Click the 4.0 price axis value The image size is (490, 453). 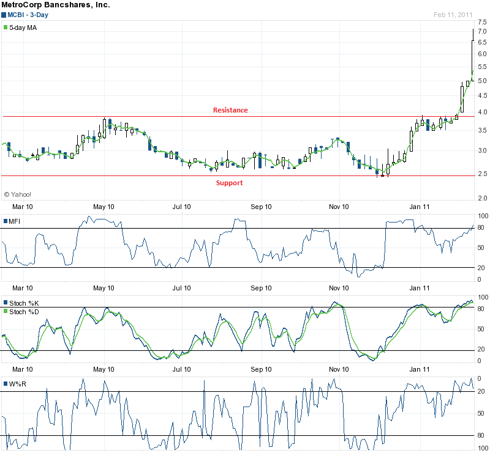click(482, 112)
